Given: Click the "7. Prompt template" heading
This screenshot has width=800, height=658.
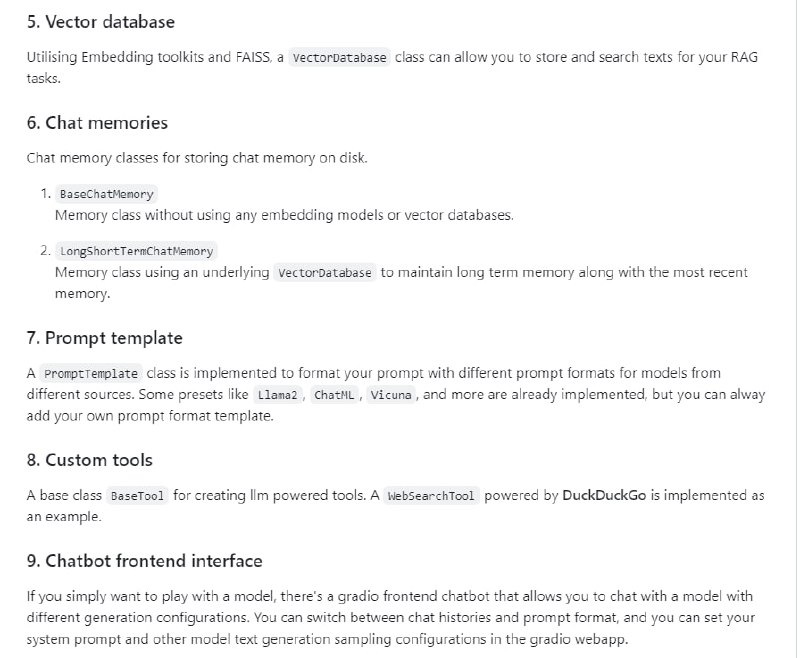Looking at the screenshot, I should 104,338.
